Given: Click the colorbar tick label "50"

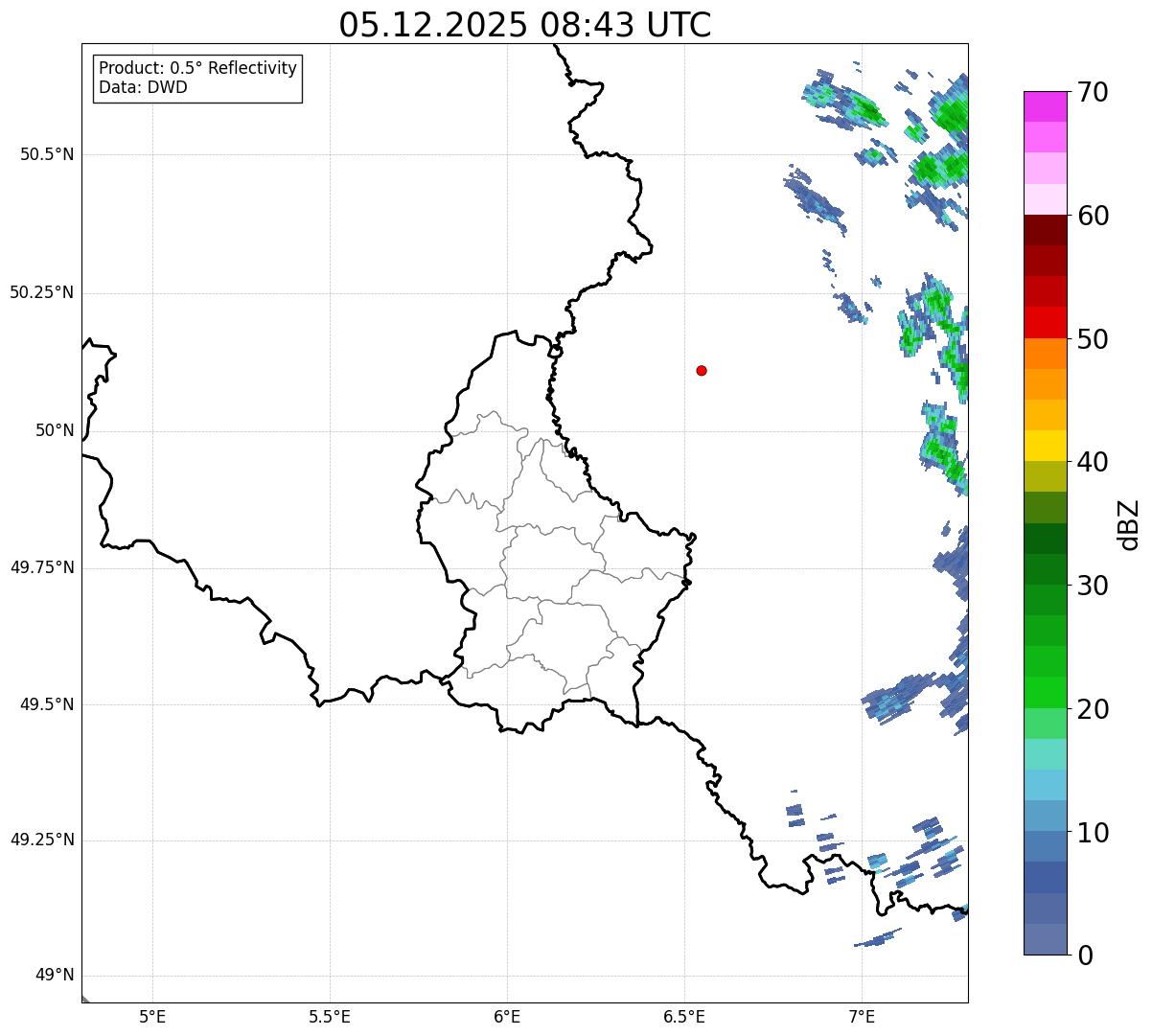Looking at the screenshot, I should [x=1093, y=339].
